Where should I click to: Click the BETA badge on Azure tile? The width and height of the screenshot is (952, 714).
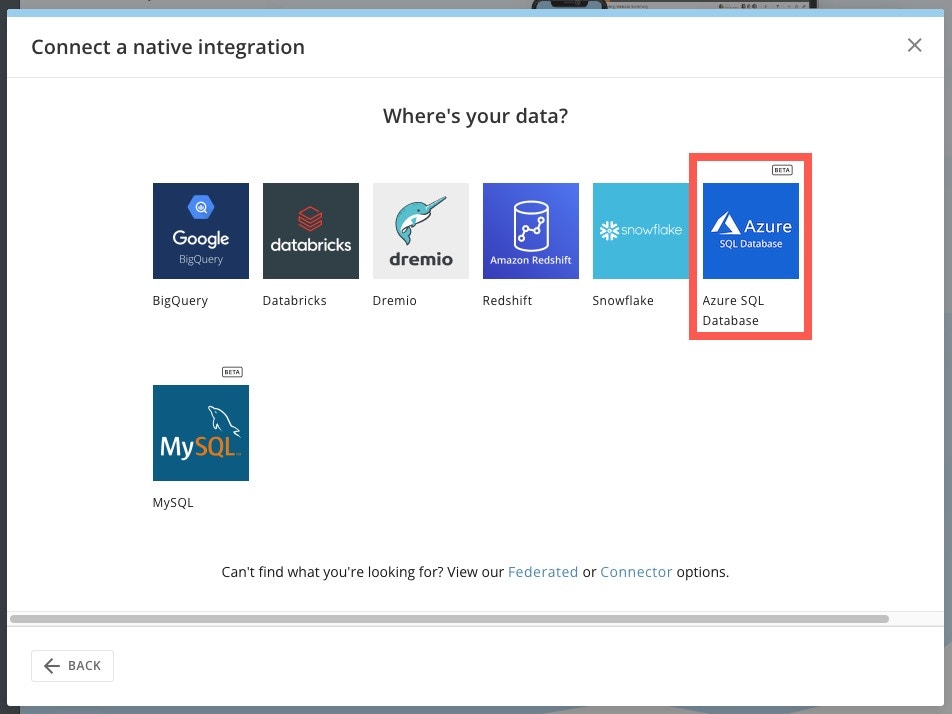tap(781, 169)
